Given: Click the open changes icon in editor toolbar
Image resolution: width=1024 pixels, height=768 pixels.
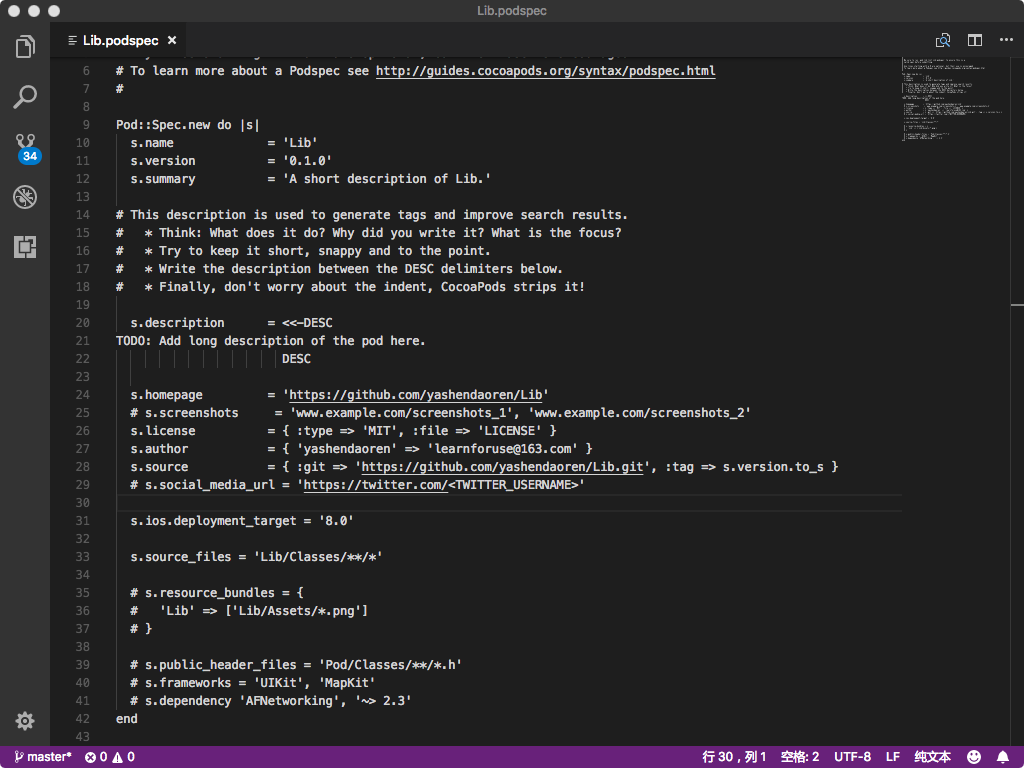Looking at the screenshot, I should 942,41.
